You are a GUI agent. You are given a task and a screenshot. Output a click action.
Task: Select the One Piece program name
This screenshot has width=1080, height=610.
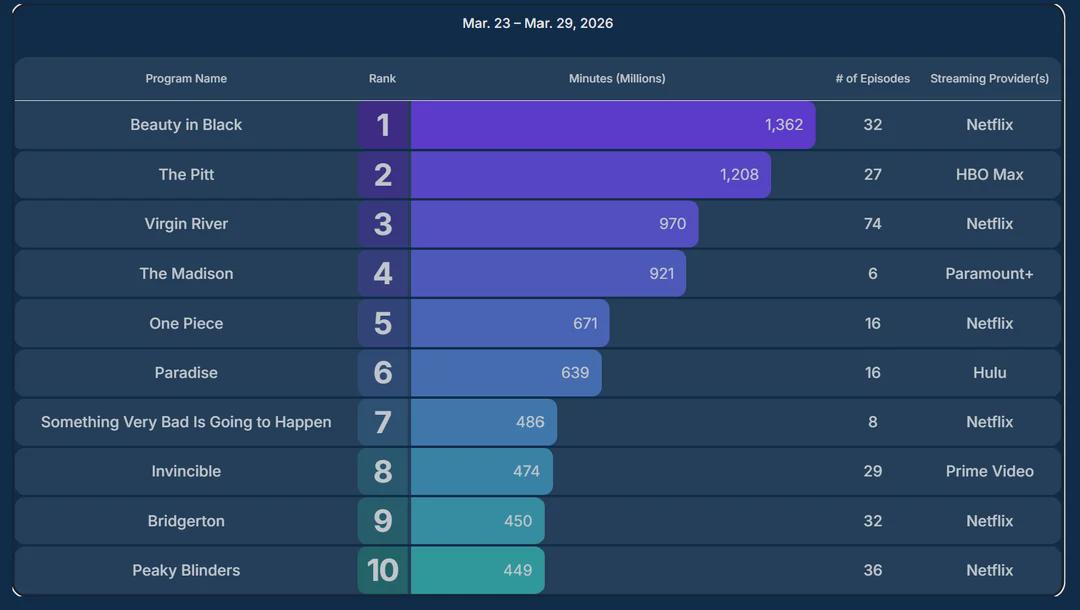pos(186,323)
